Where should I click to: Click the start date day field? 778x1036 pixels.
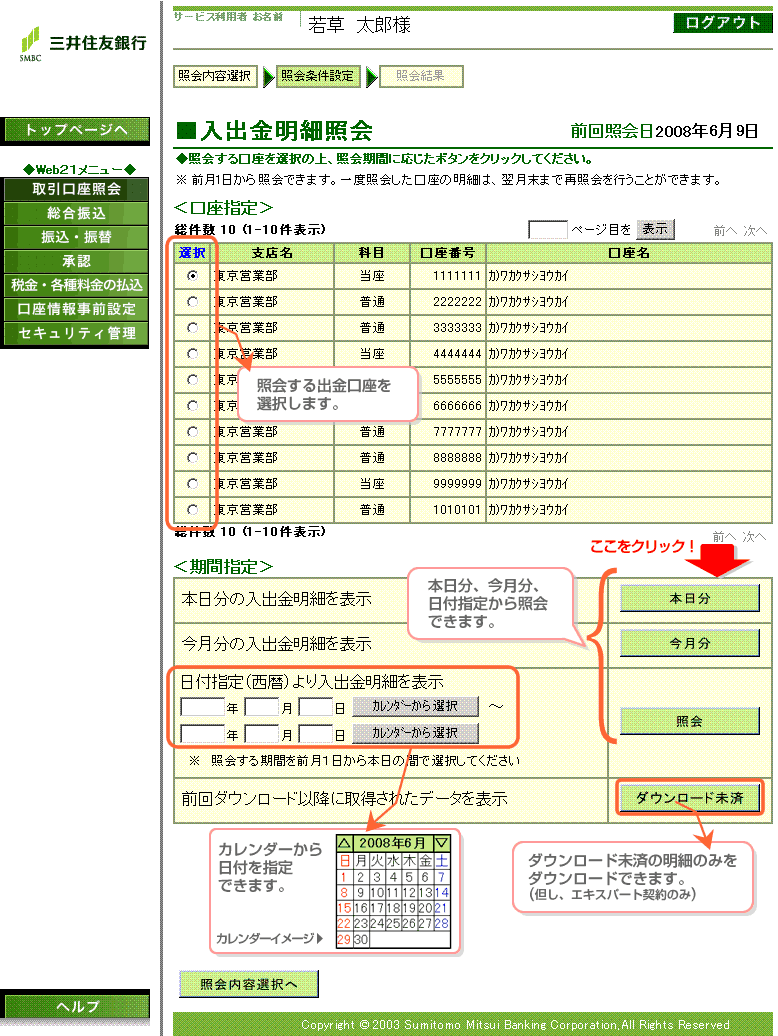316,707
